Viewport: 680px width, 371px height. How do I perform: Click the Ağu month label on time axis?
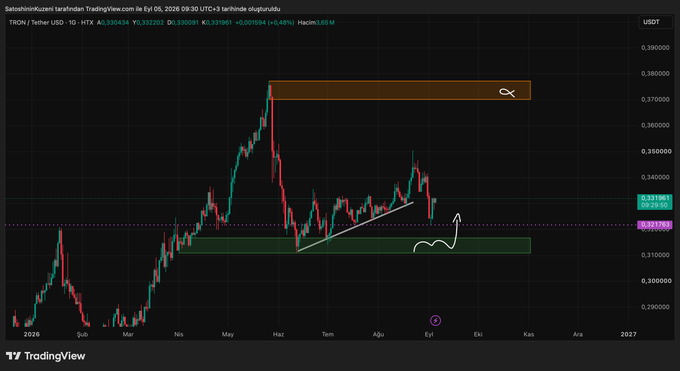tap(379, 335)
